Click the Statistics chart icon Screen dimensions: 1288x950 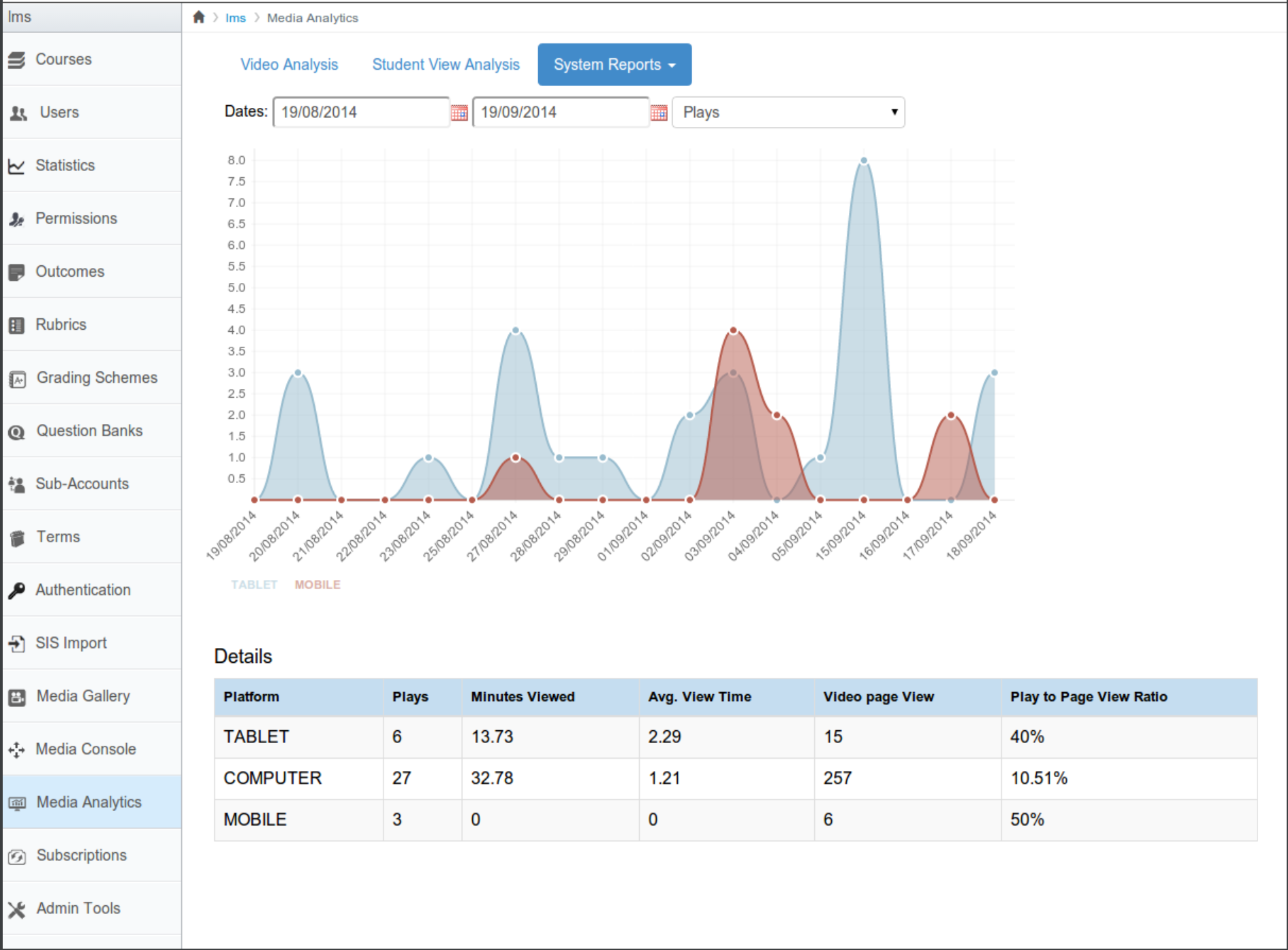pos(17,166)
